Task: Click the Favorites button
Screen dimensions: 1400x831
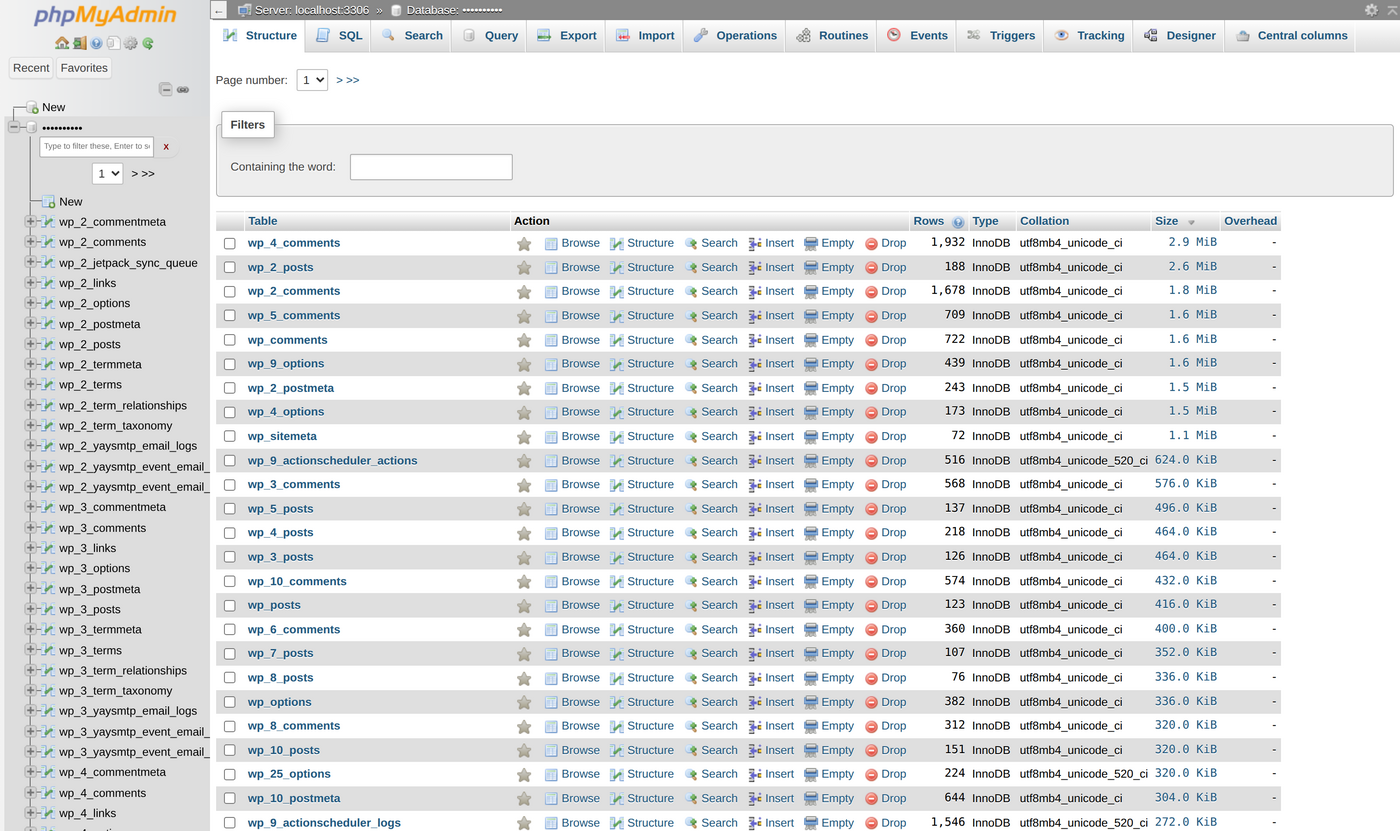Action: coord(84,68)
